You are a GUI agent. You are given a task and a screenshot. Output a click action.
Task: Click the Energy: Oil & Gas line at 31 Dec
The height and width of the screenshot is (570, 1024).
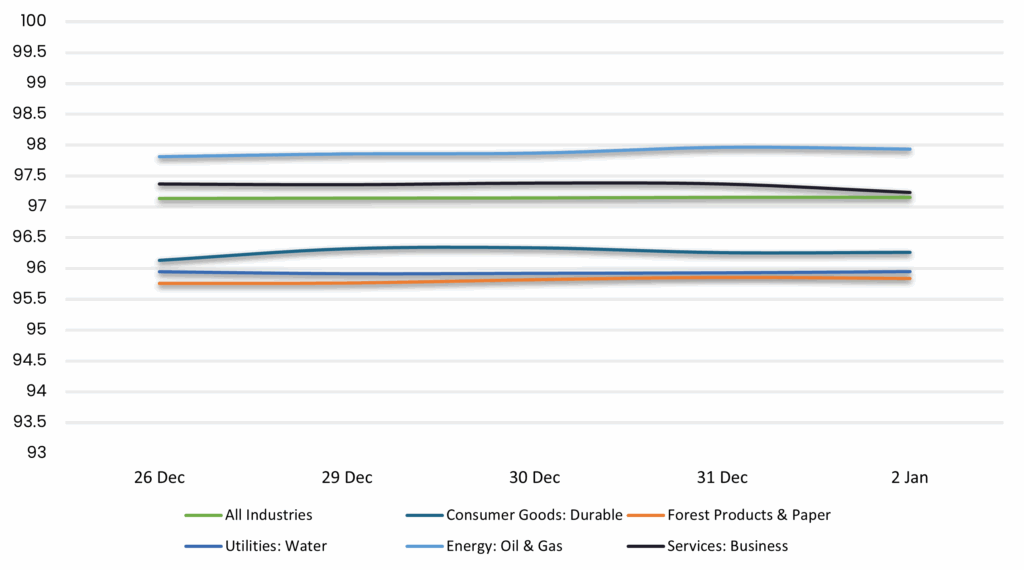pos(721,148)
